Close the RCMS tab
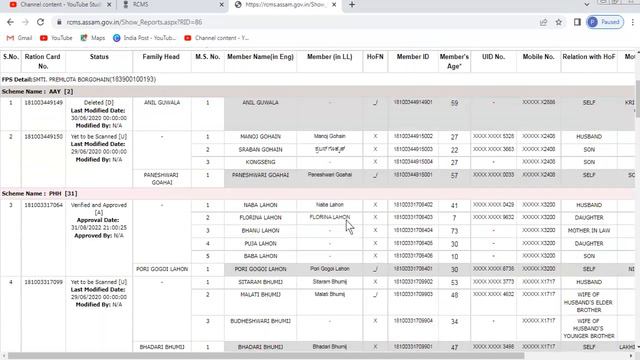 [222, 4]
